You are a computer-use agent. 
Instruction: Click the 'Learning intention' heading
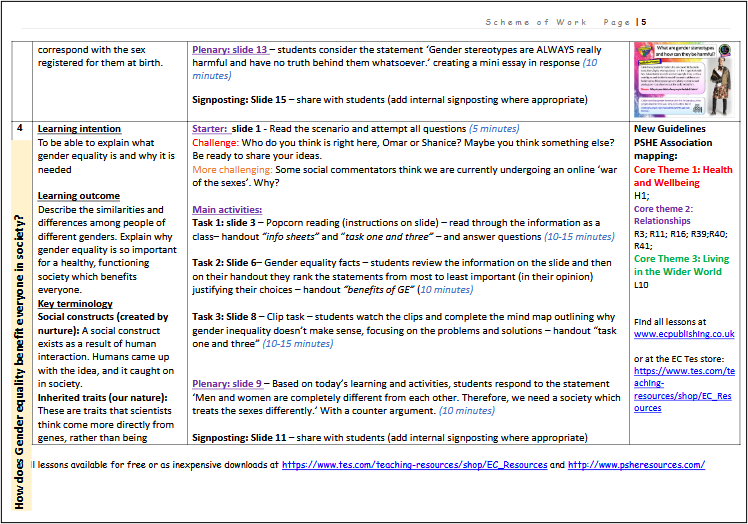click(79, 129)
